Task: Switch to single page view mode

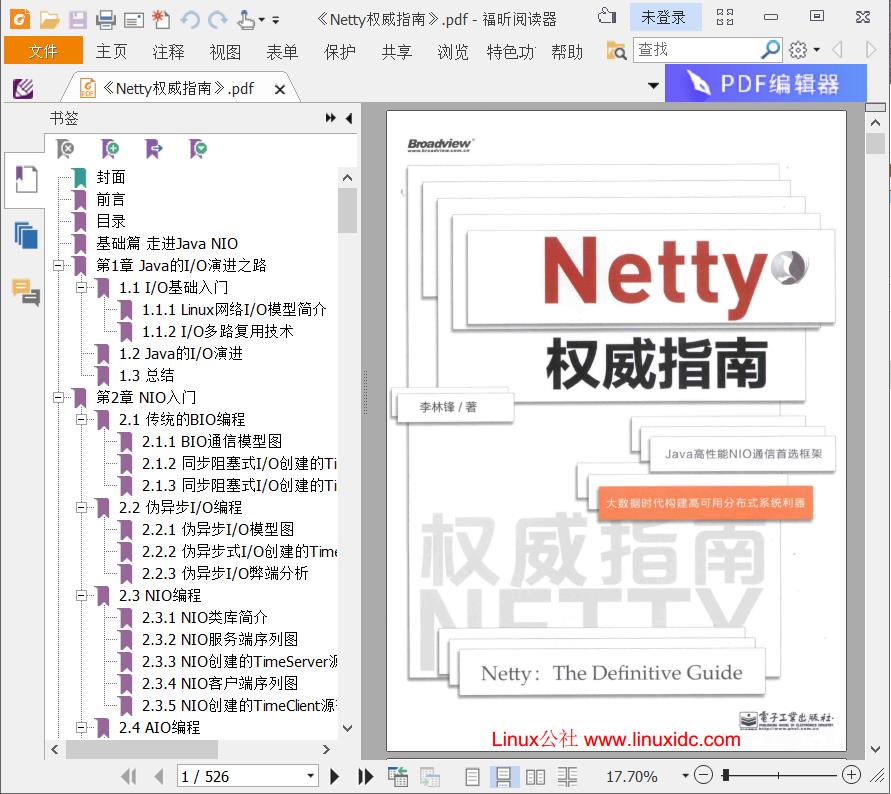Action: pyautogui.click(x=472, y=776)
